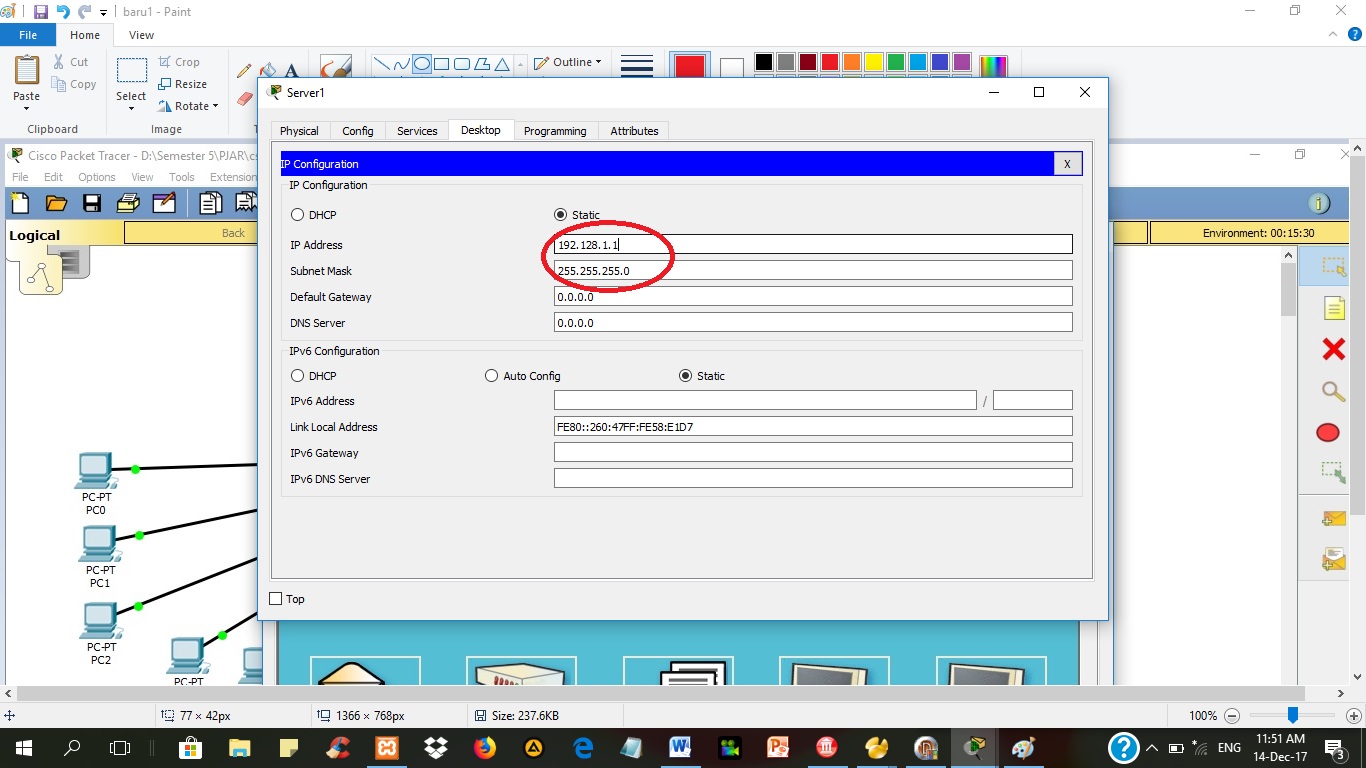Choose the oval shape in Paint
This screenshot has width=1366, height=768.
click(423, 63)
